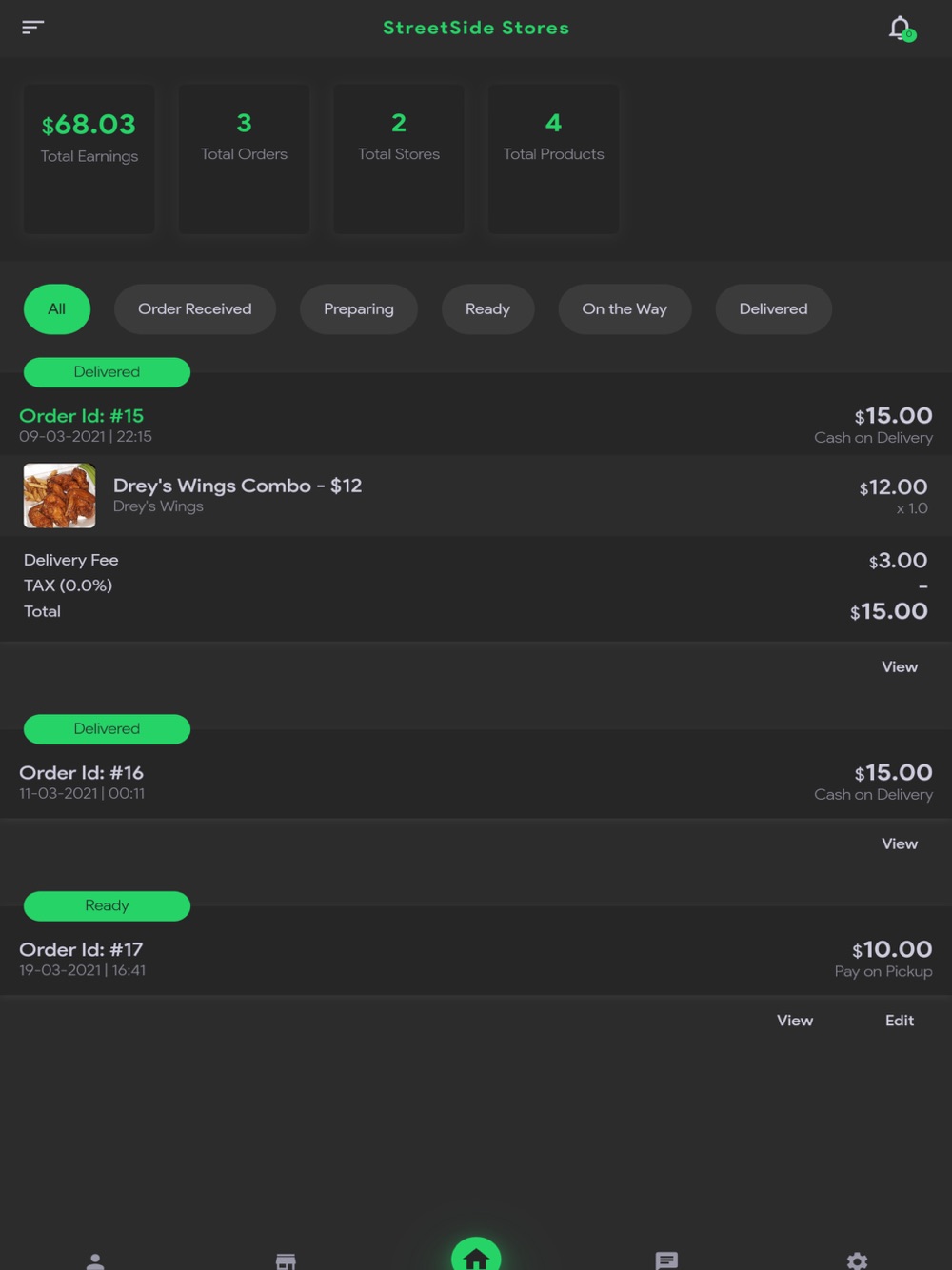Viewport: 952px width, 1270px height.
Task: Show On the Way orders
Action: 625,309
